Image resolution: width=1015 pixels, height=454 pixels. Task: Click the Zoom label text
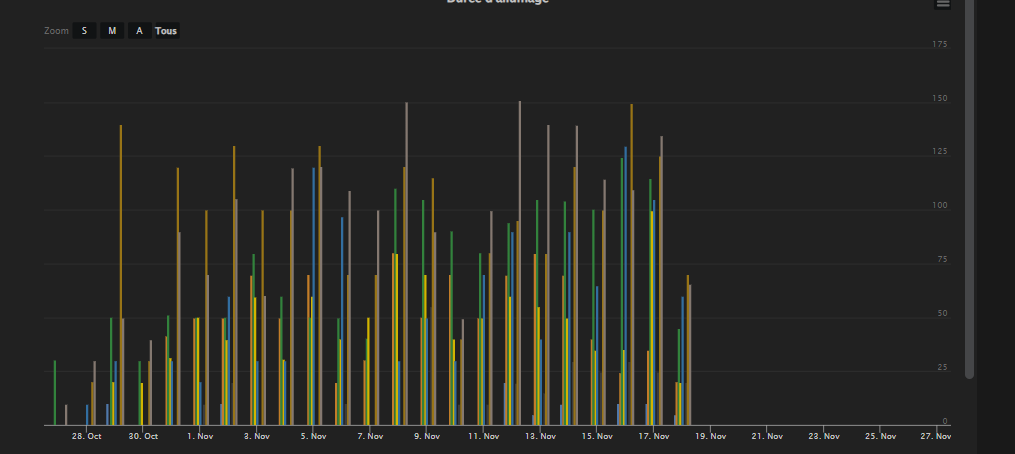click(x=56, y=30)
